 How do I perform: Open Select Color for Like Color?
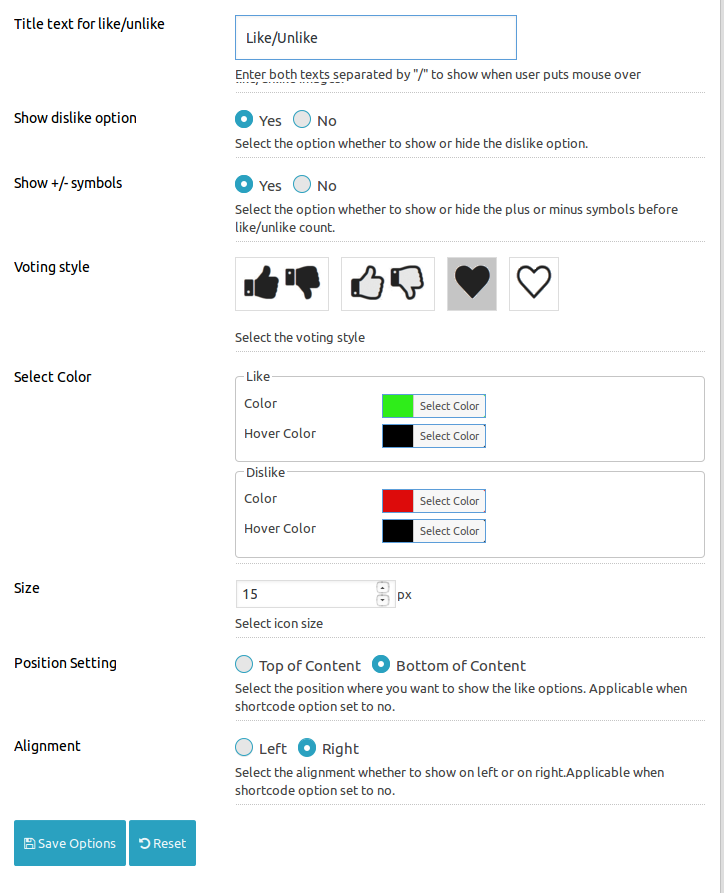pos(449,406)
